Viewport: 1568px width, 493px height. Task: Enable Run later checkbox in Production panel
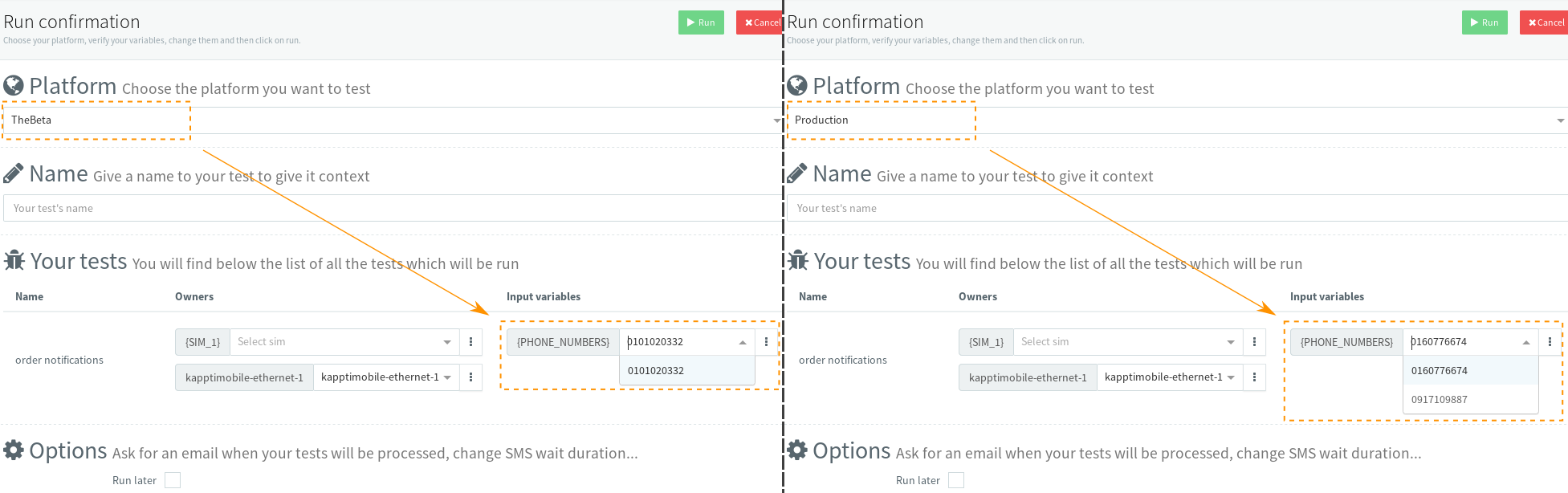956,480
